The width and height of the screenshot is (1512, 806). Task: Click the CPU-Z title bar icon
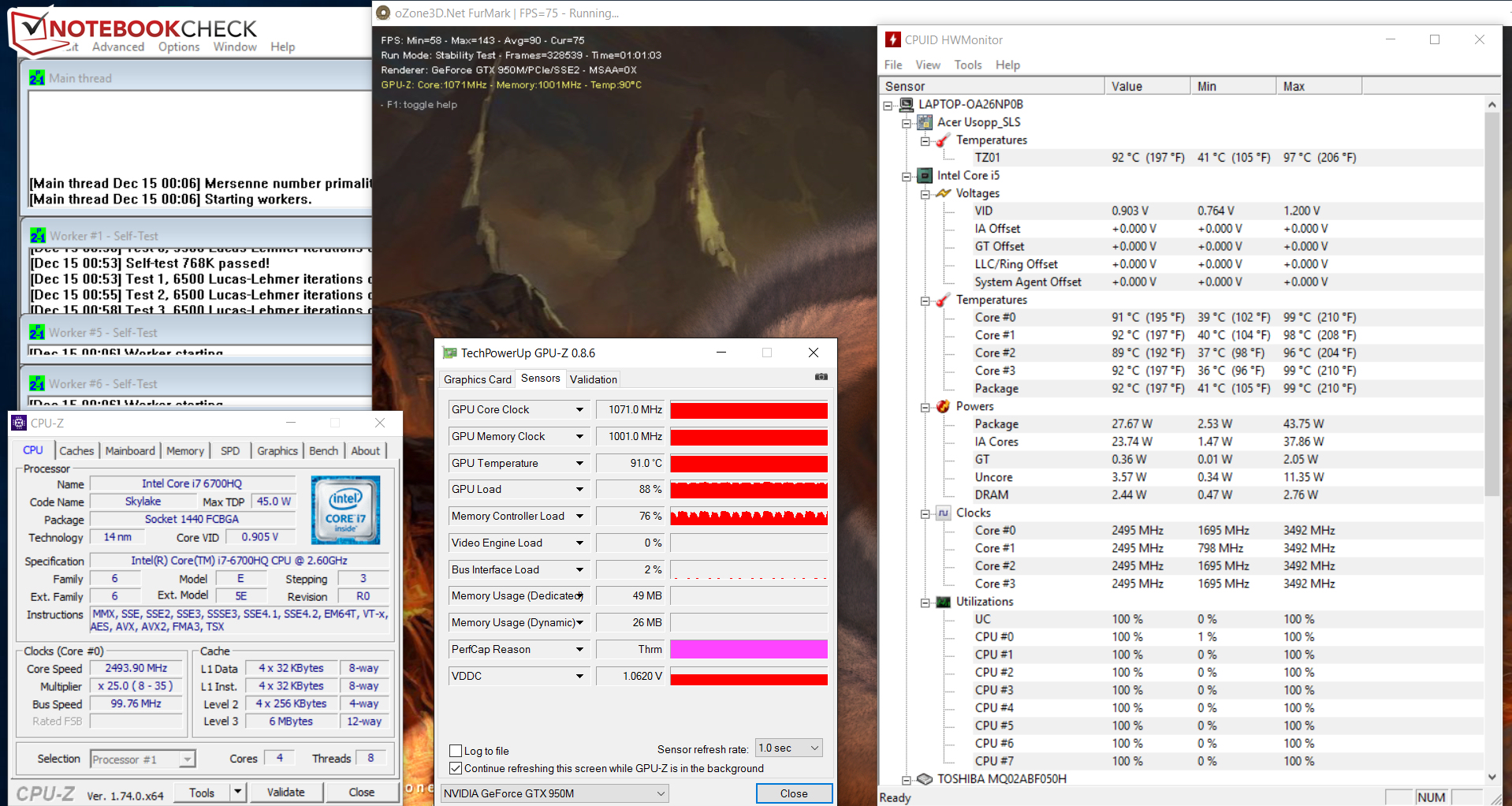[x=19, y=423]
